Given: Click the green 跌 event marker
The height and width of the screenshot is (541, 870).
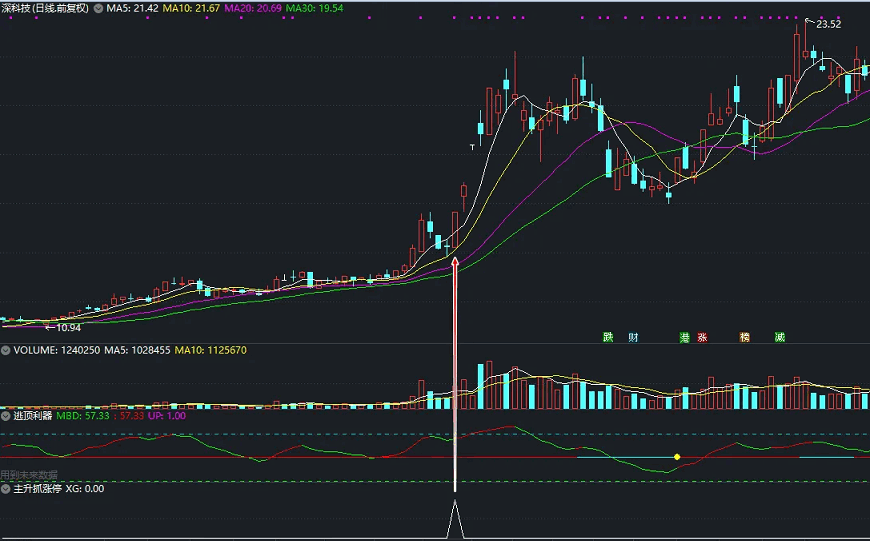Looking at the screenshot, I should point(608,337).
